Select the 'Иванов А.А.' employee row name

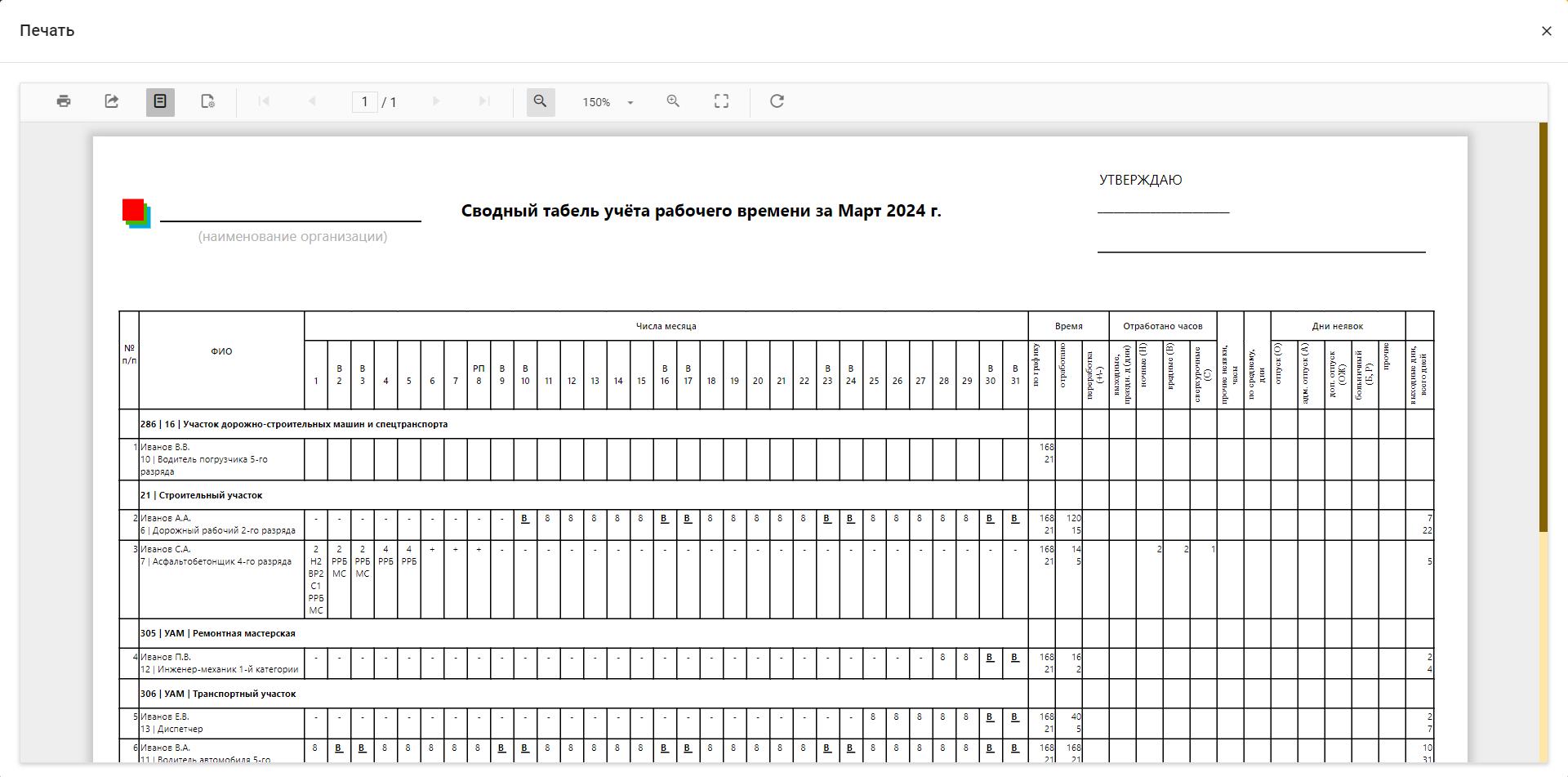pyautogui.click(x=165, y=518)
